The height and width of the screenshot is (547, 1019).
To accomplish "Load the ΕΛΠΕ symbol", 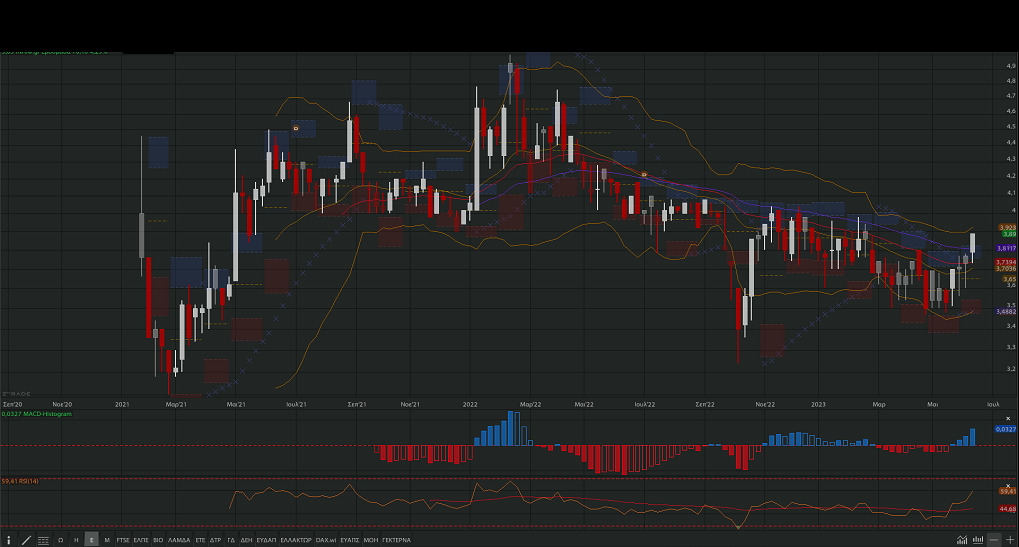I will tap(141, 540).
